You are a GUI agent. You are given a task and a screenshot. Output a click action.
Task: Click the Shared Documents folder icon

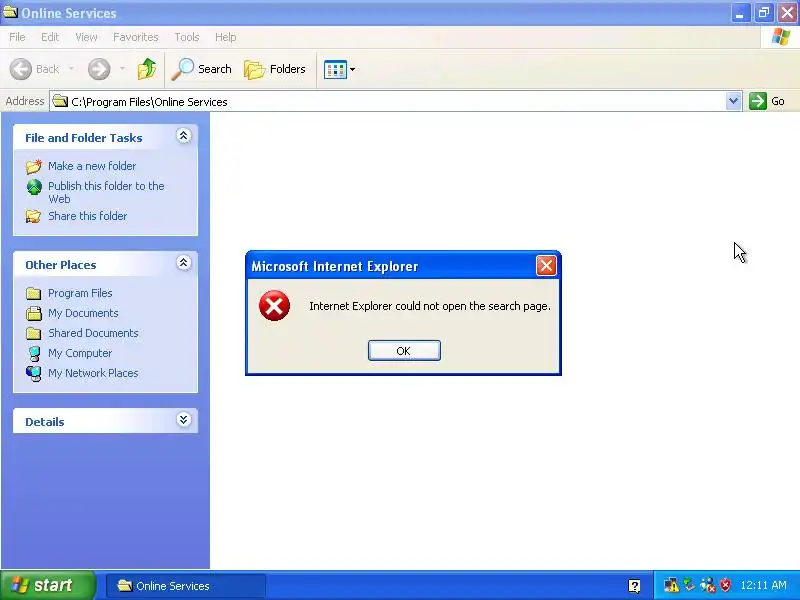click(x=34, y=333)
